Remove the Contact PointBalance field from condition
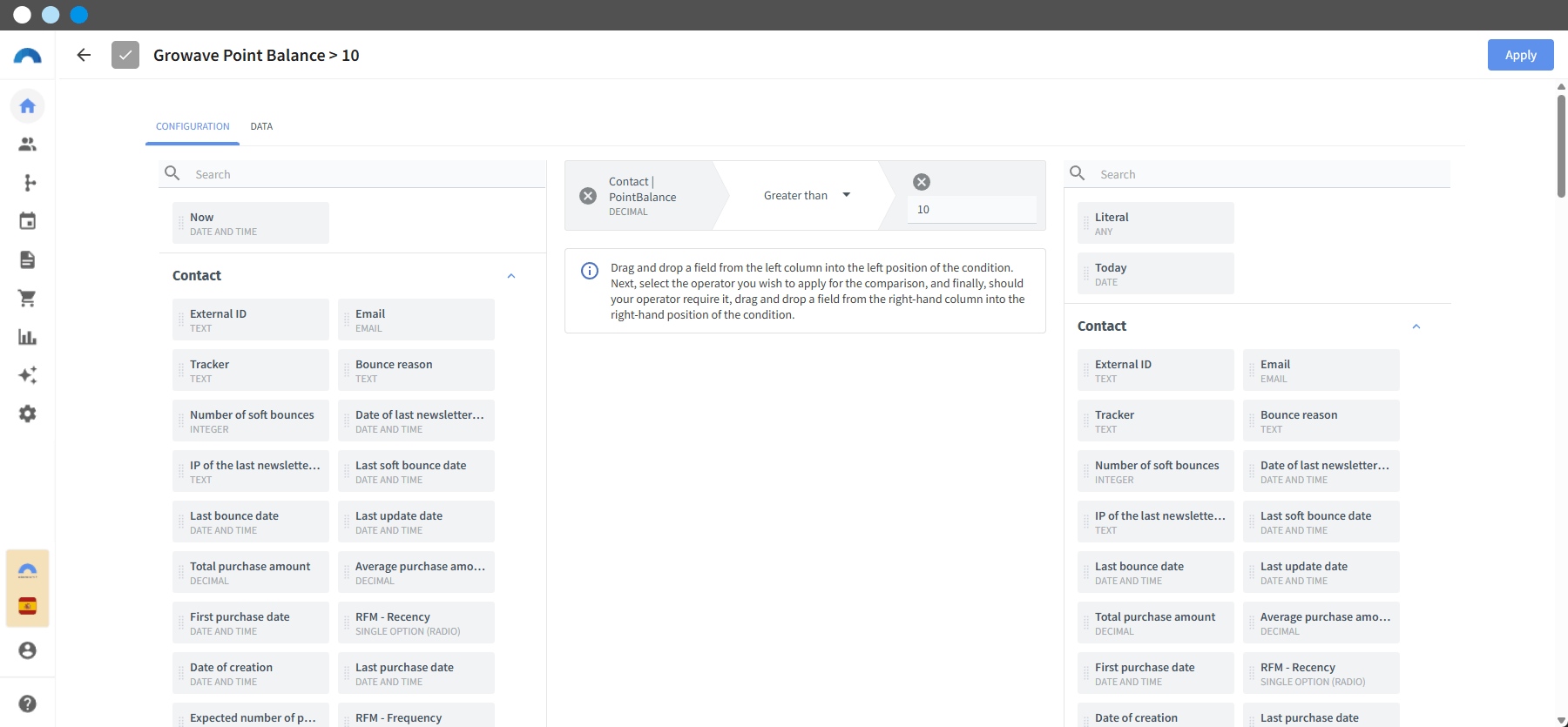 588,196
